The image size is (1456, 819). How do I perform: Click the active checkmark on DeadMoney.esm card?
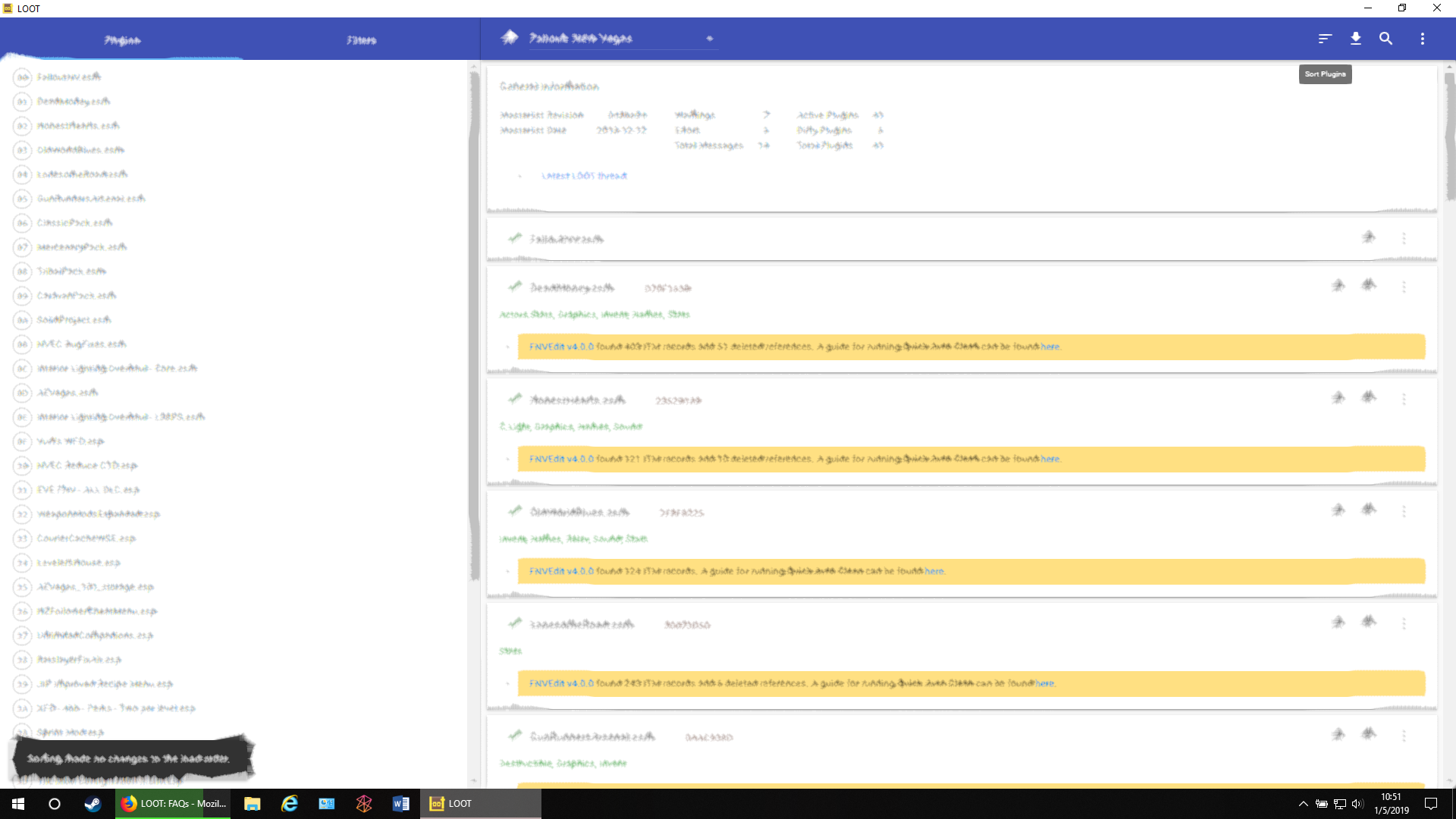click(515, 287)
